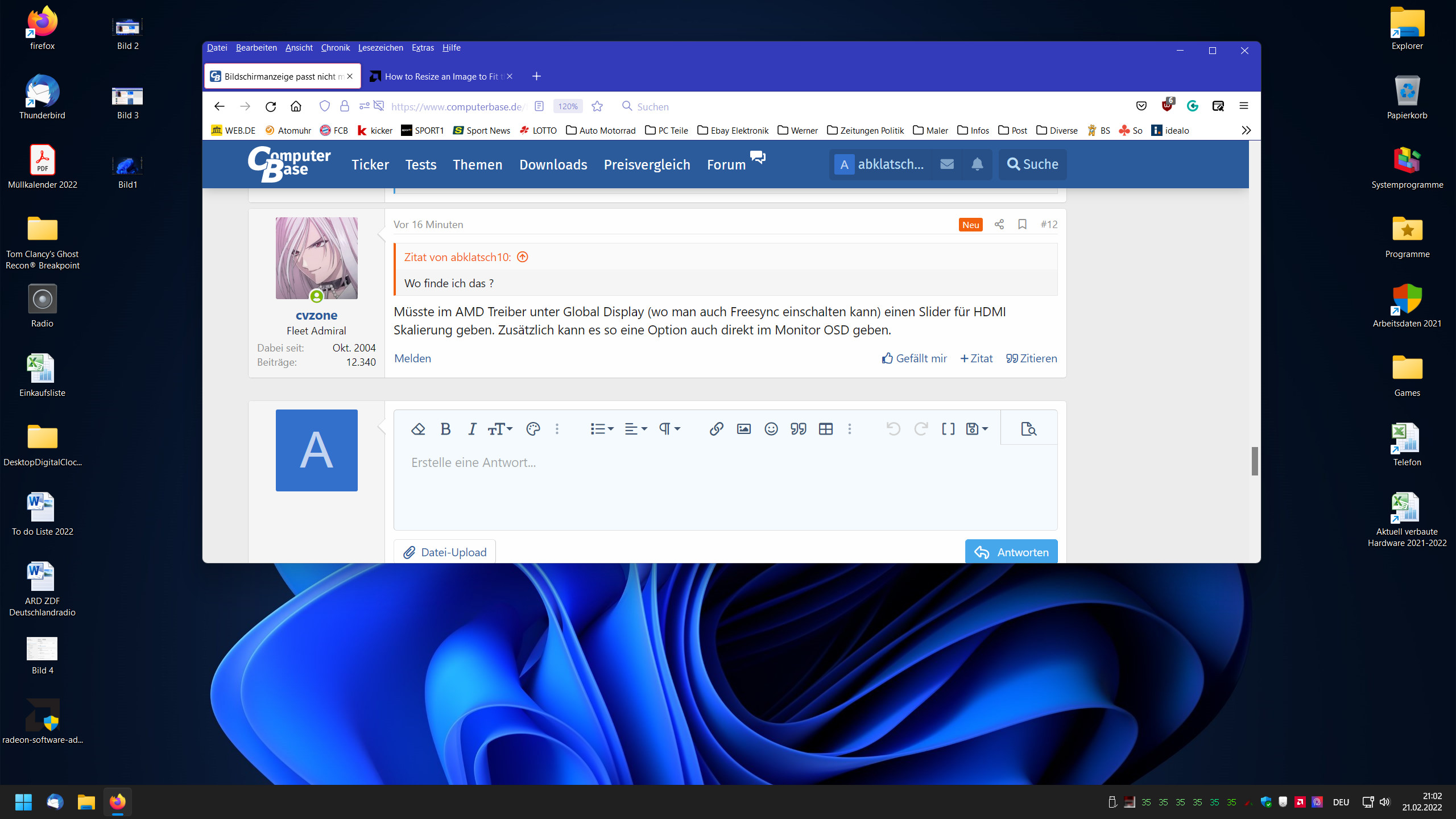
Task: Open the Lesezeichen menu
Action: pyautogui.click(x=380, y=48)
